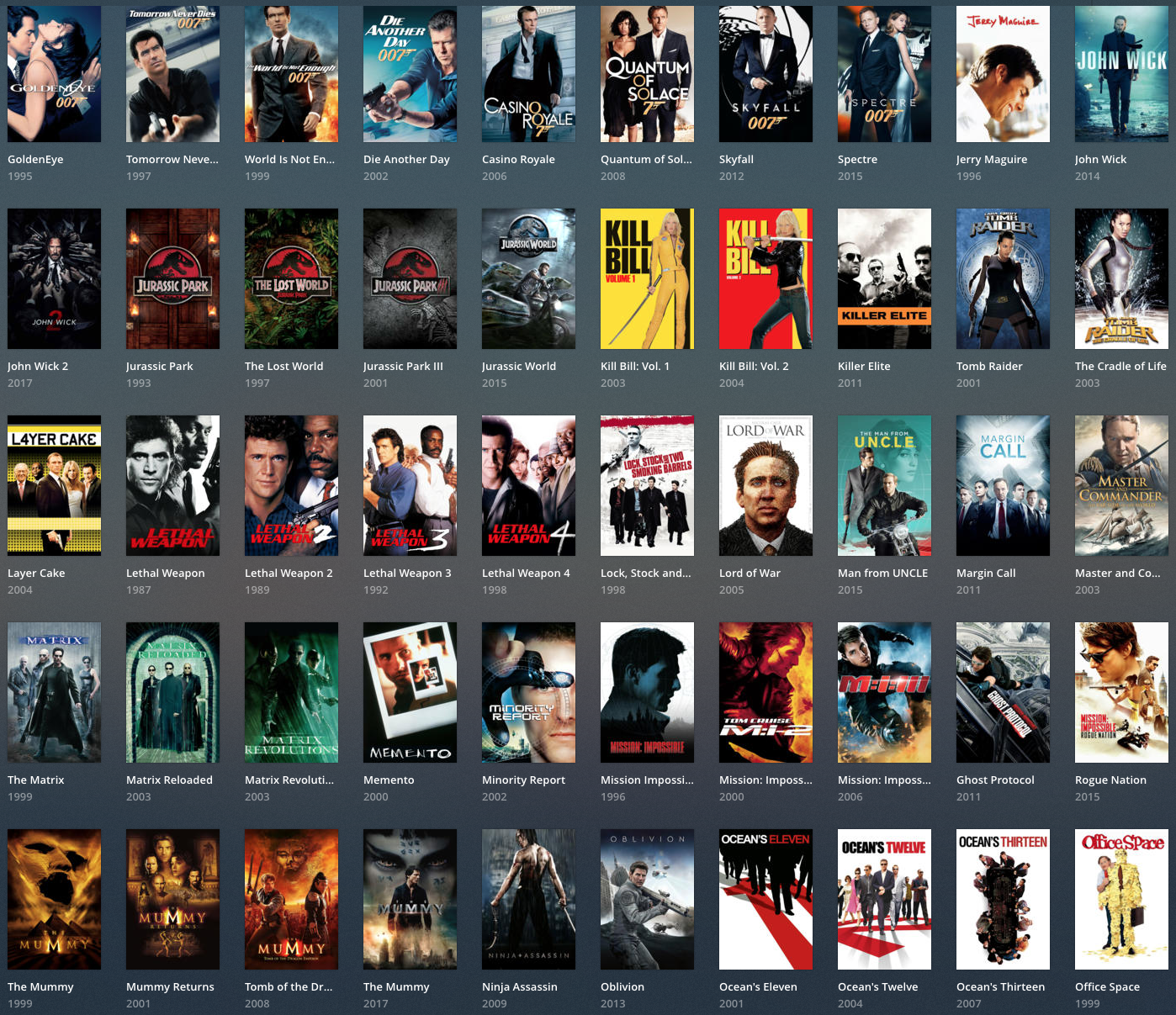Click the Casino Royale poster

pyautogui.click(x=528, y=72)
